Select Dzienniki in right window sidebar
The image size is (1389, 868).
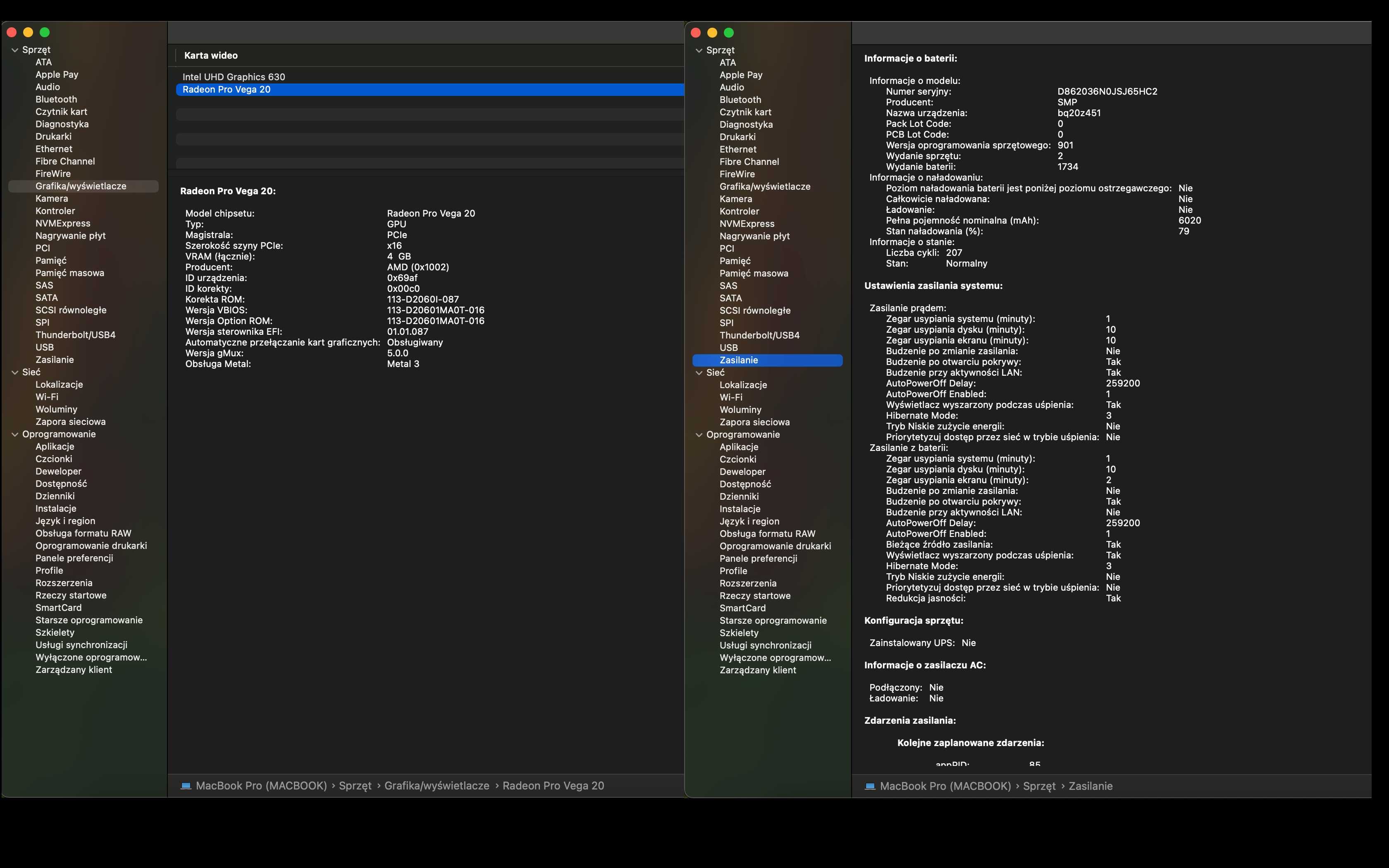pos(739,496)
